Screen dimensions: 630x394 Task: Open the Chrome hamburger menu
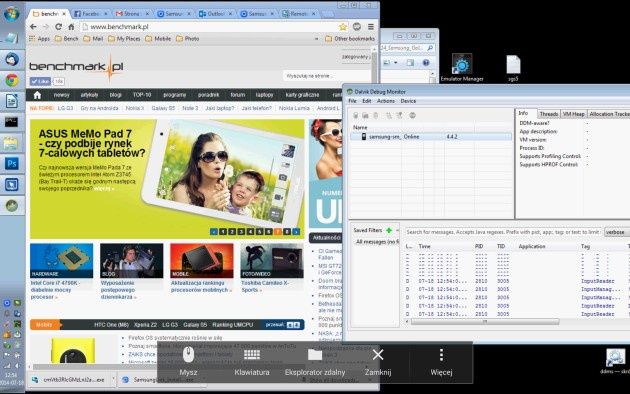click(x=370, y=27)
